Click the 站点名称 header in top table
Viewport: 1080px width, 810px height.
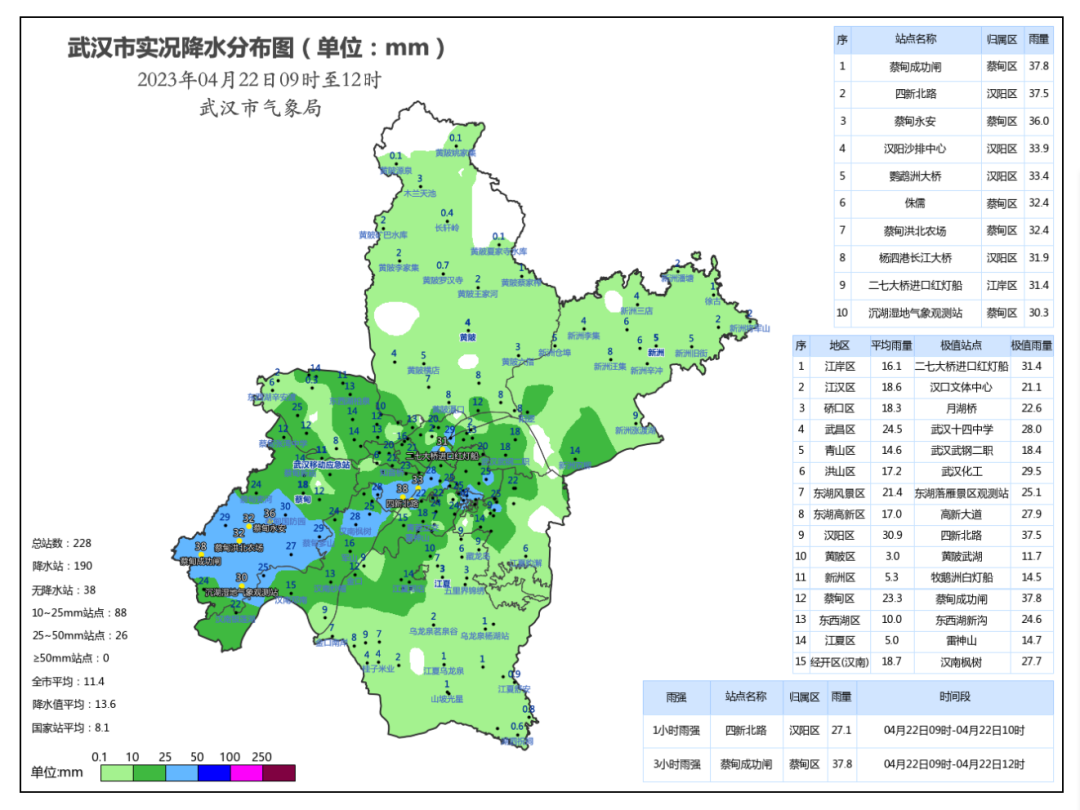915,40
